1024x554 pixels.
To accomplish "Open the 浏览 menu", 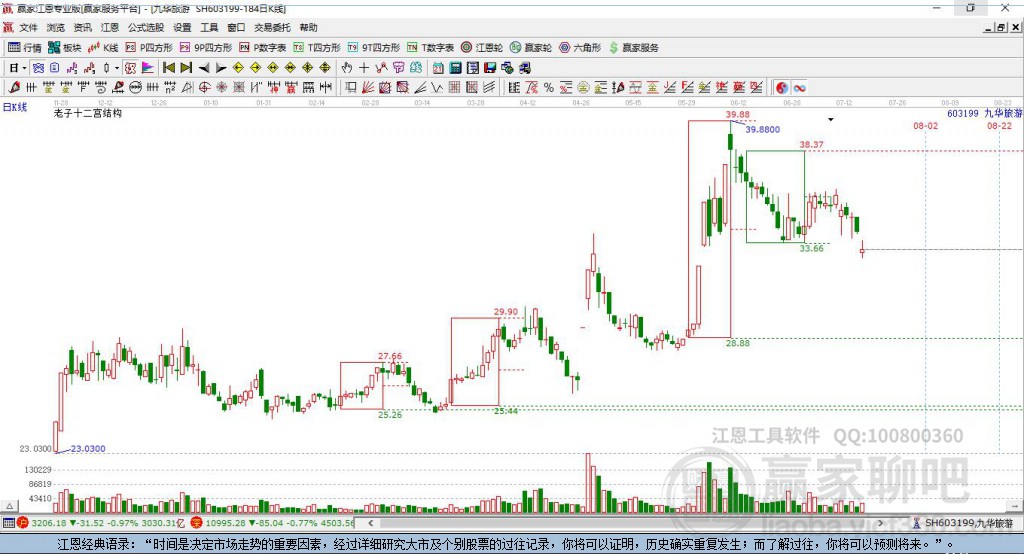I will pos(56,27).
